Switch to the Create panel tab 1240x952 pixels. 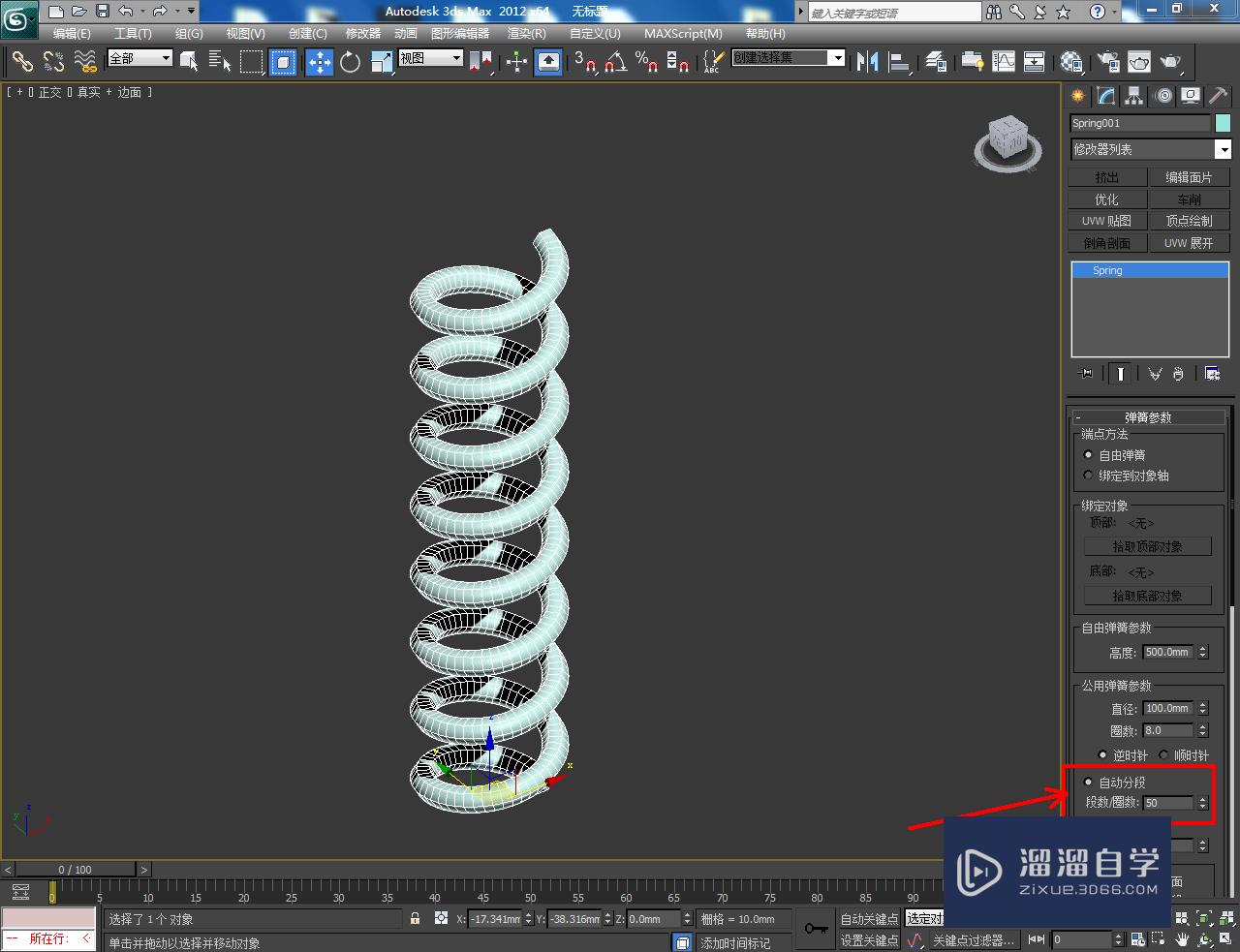pyautogui.click(x=1078, y=96)
